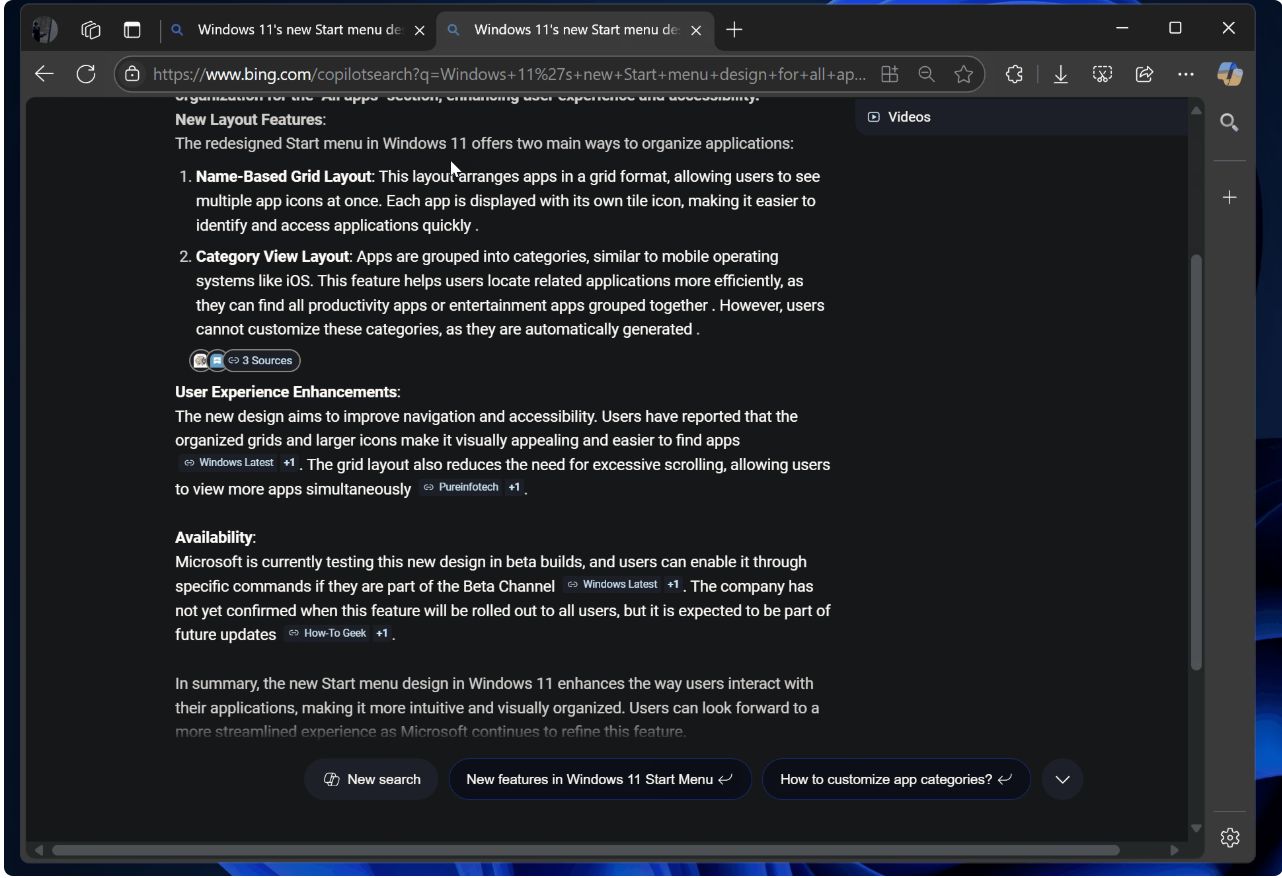Expand more suggestions with chevron down

1062,779
